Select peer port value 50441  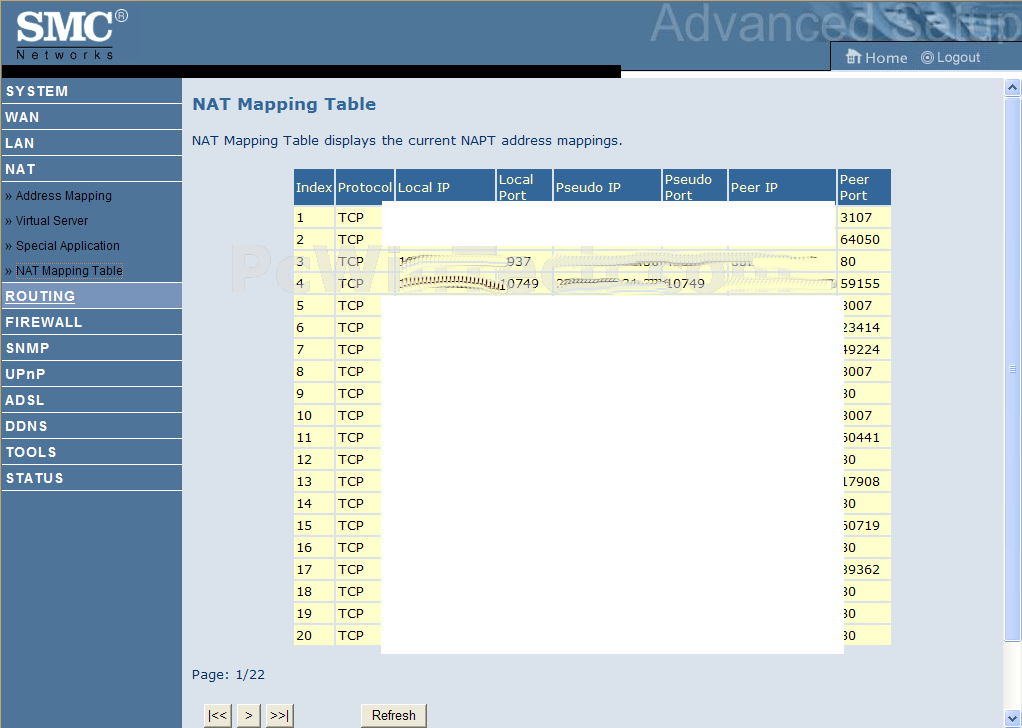[x=862, y=438]
